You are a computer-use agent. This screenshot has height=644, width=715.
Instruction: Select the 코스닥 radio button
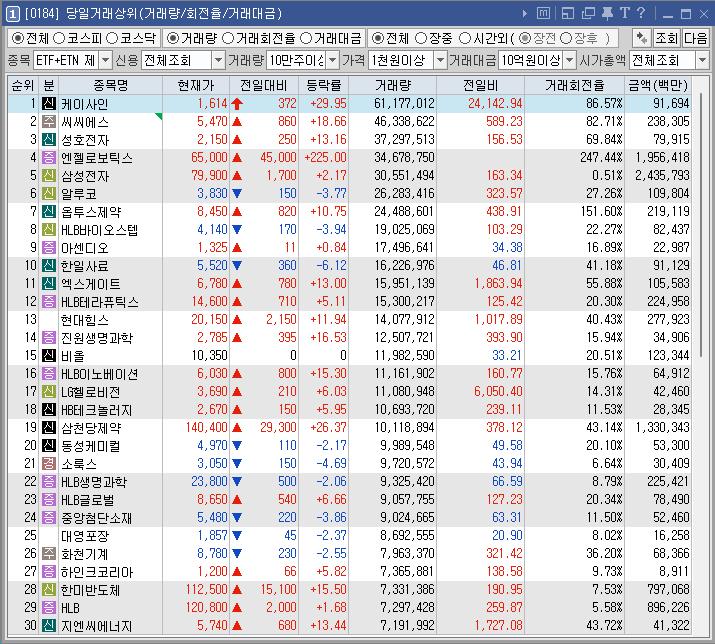point(112,39)
